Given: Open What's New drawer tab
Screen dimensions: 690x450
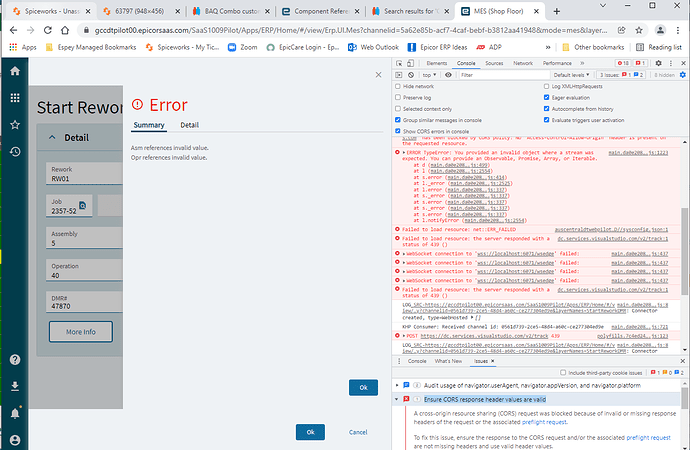Looking at the screenshot, I should 448,361.
